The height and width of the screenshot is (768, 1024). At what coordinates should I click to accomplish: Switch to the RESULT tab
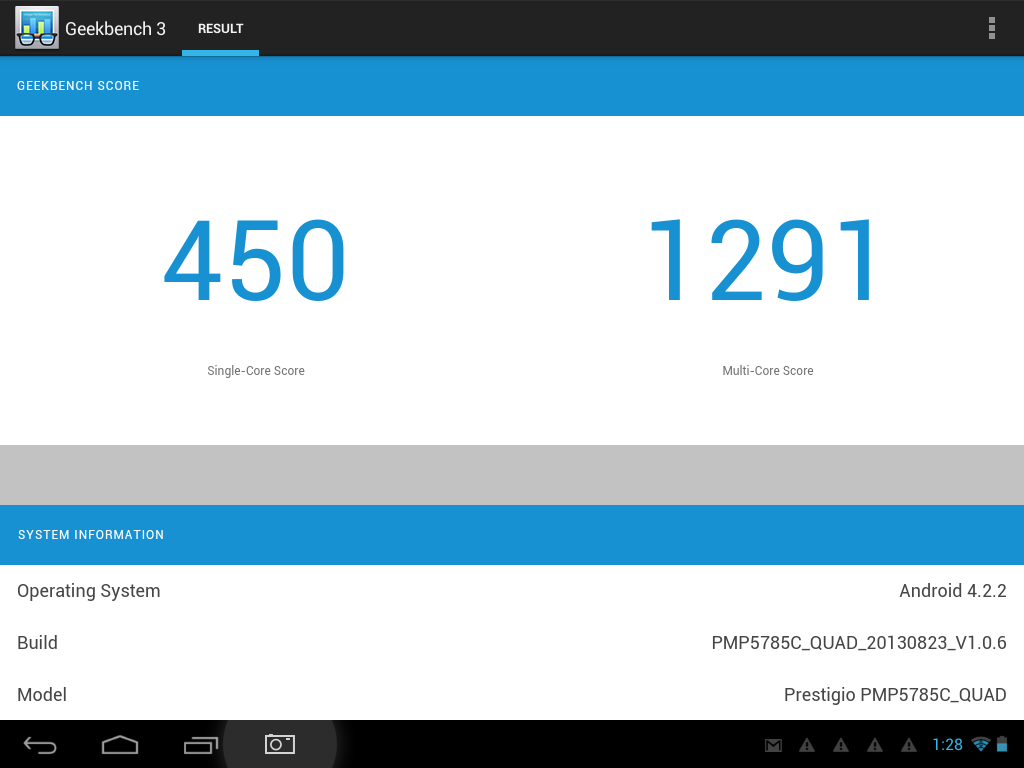(220, 29)
